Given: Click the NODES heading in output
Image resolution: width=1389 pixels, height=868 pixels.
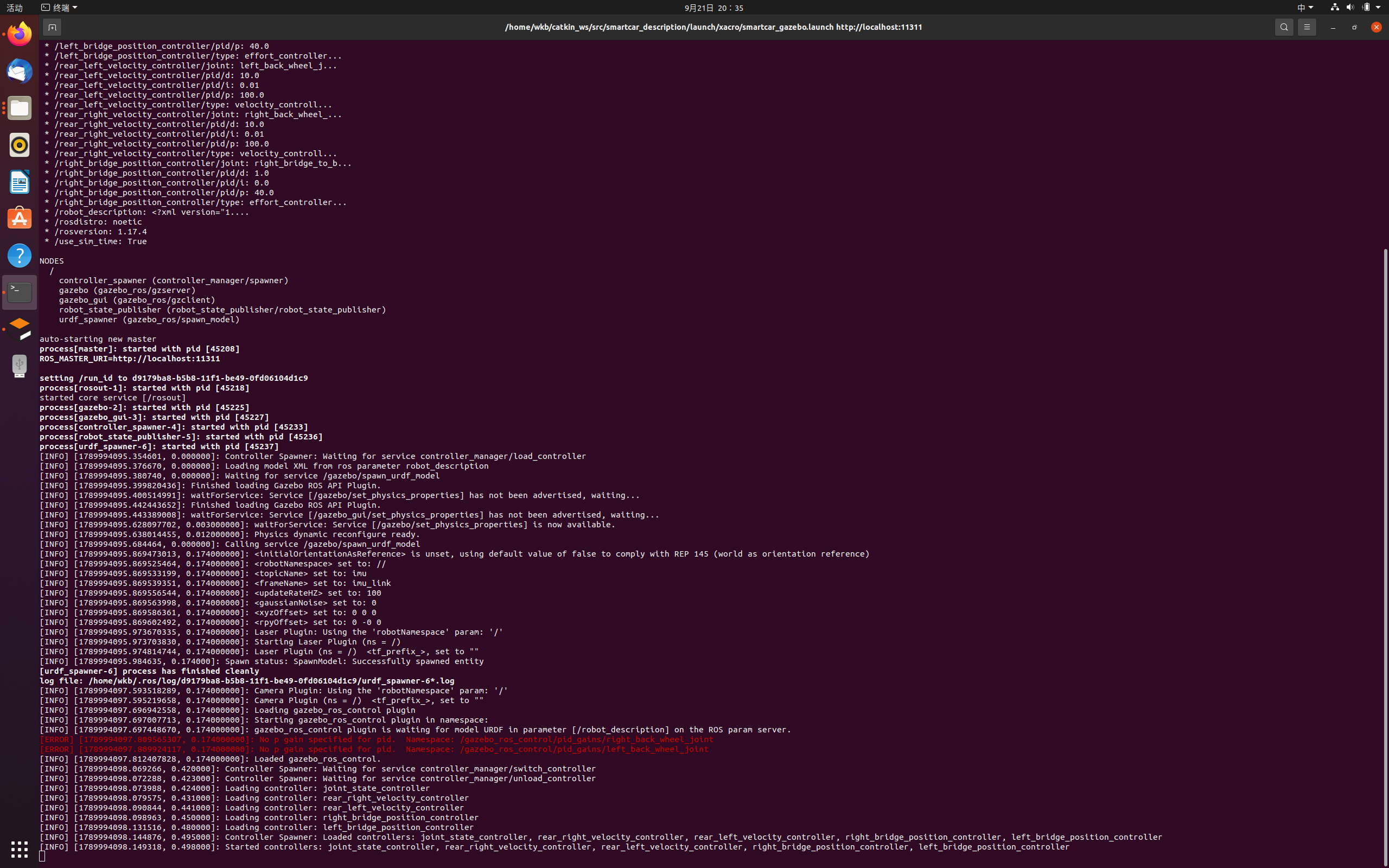Looking at the screenshot, I should (52, 260).
